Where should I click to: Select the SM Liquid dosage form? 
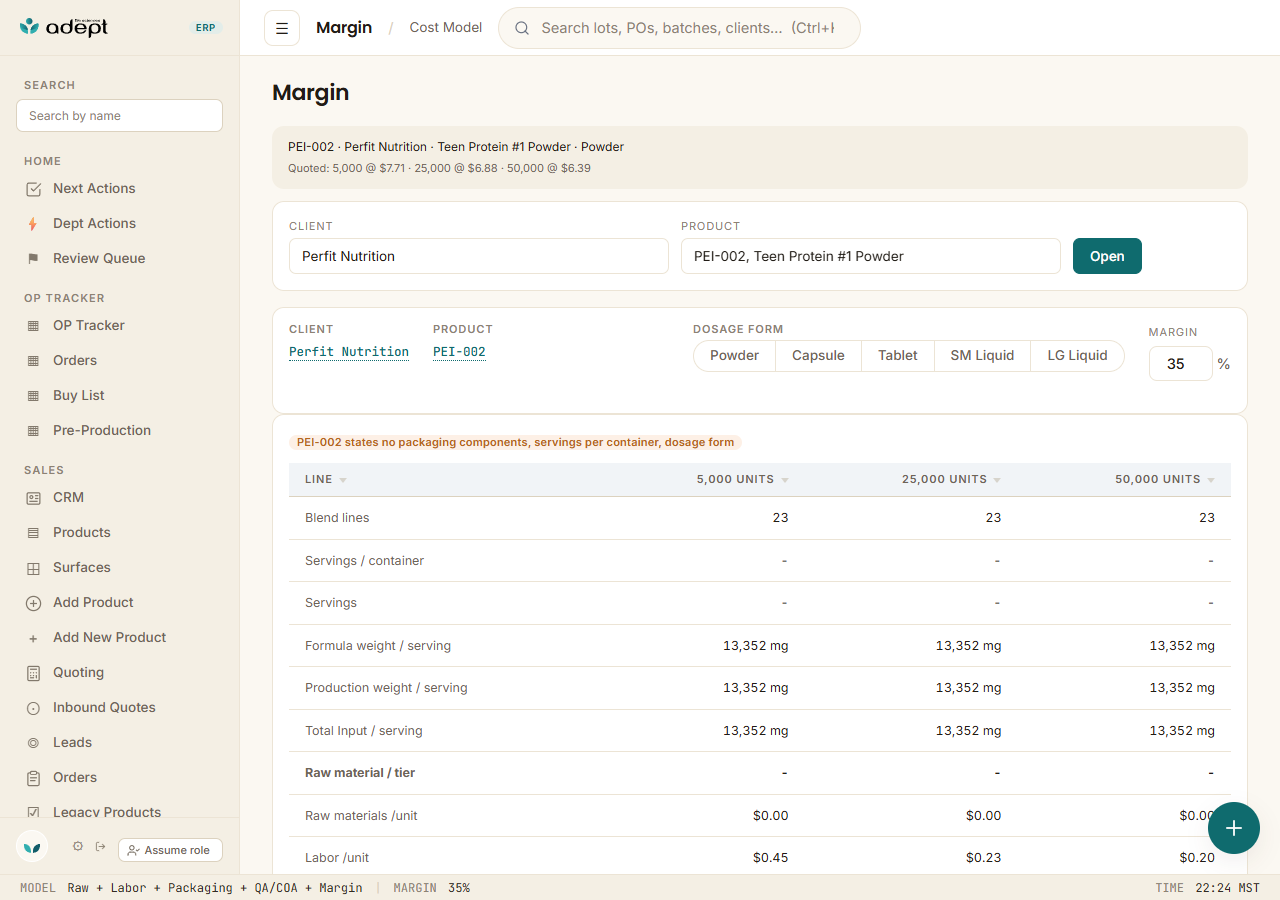point(982,356)
